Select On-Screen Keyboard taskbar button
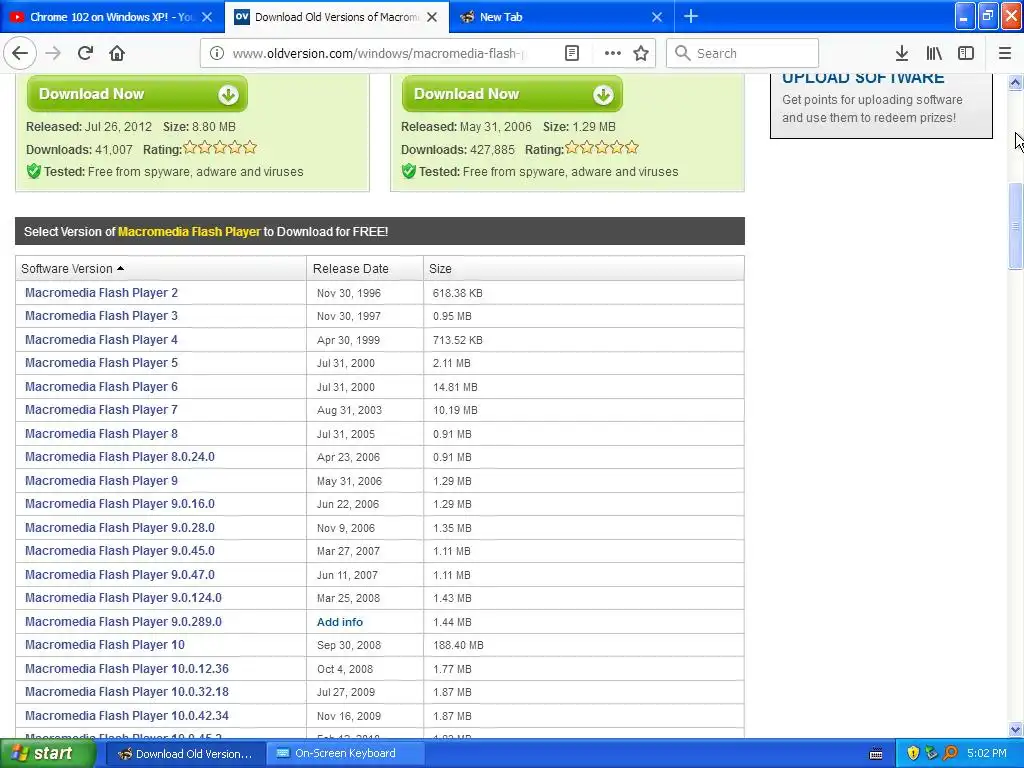The width and height of the screenshot is (1024, 768). point(345,754)
